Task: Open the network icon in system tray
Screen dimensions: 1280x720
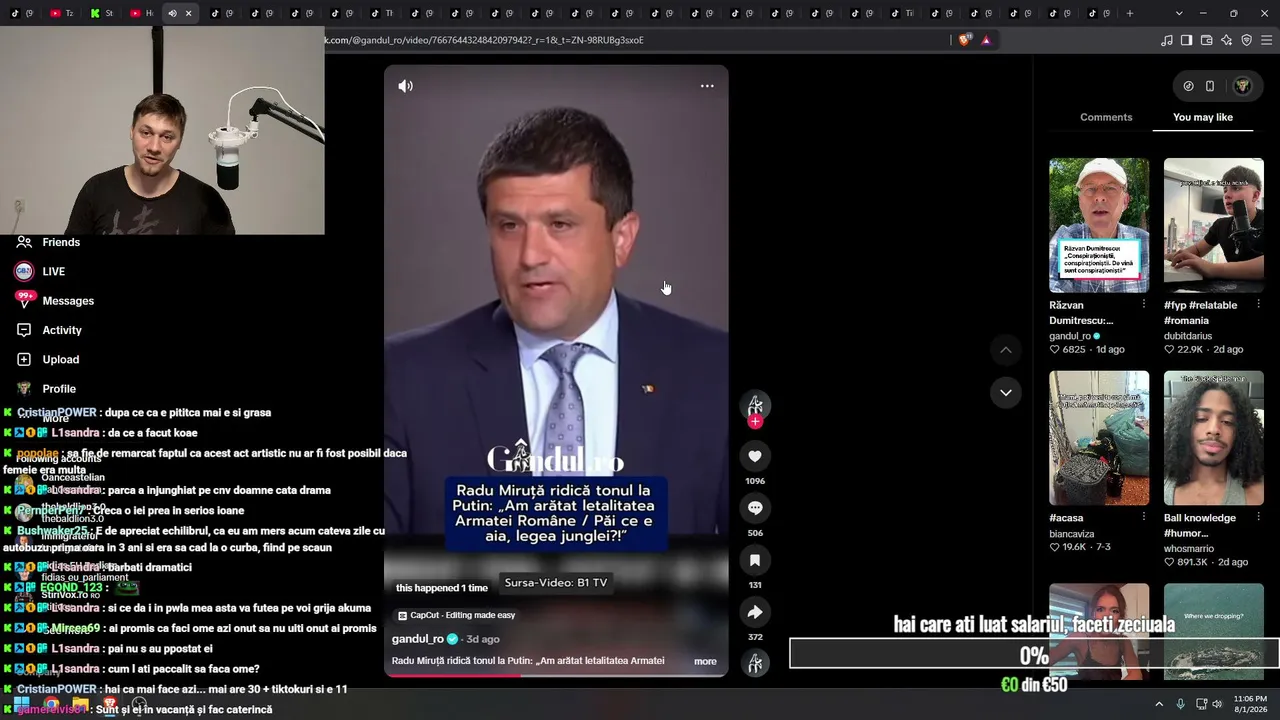Action: 1200,704
